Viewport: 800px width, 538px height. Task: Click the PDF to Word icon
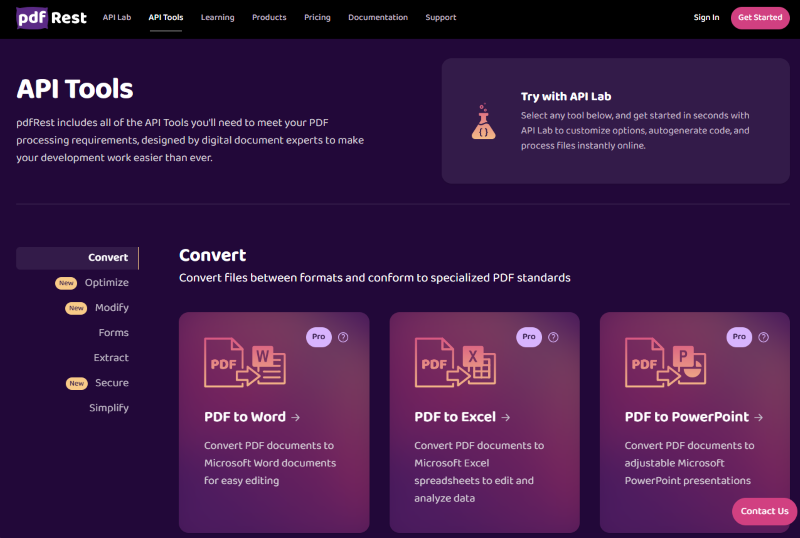click(x=245, y=362)
